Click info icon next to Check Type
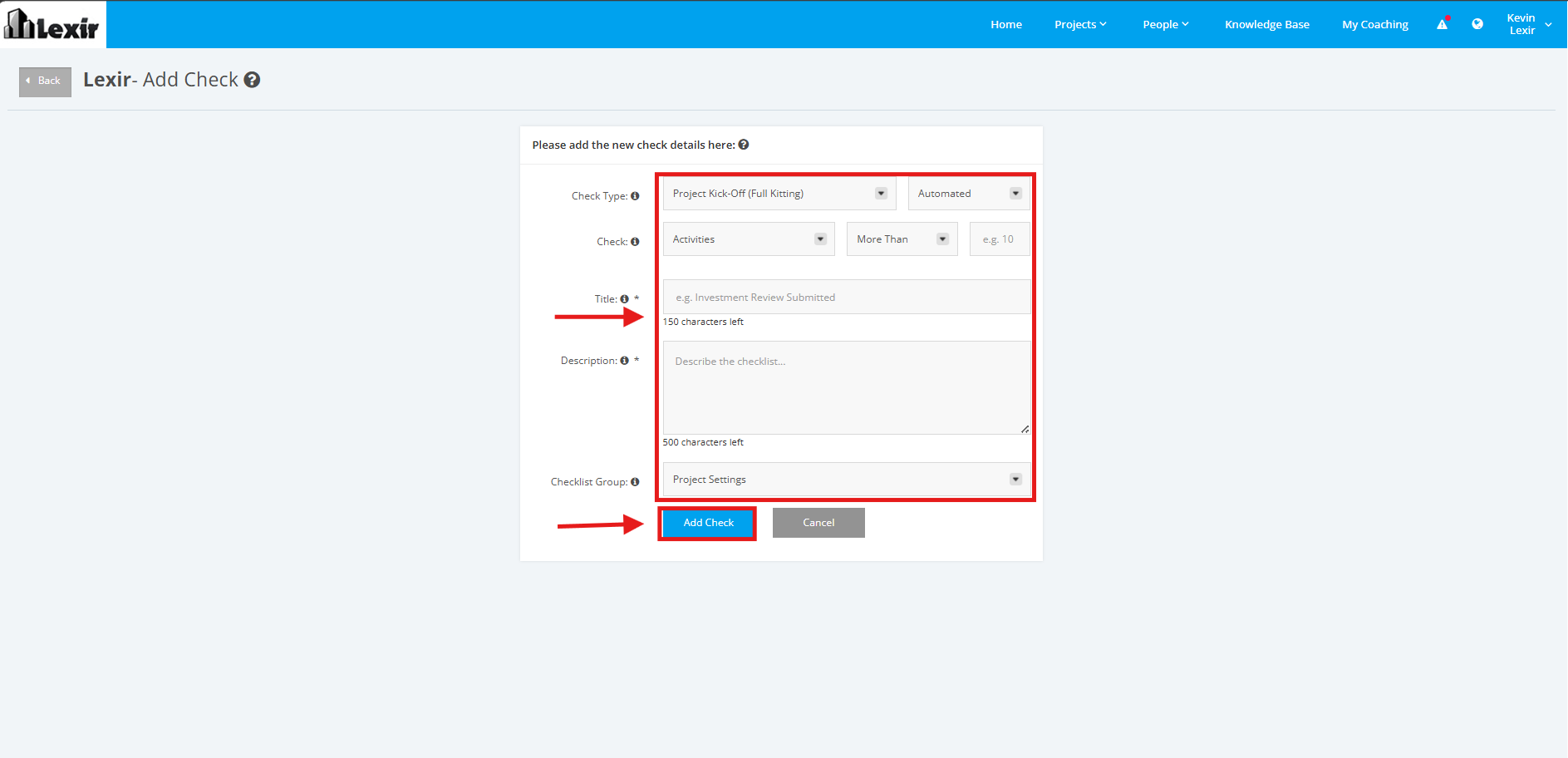Screen dimensions: 1568x758 (x=635, y=196)
